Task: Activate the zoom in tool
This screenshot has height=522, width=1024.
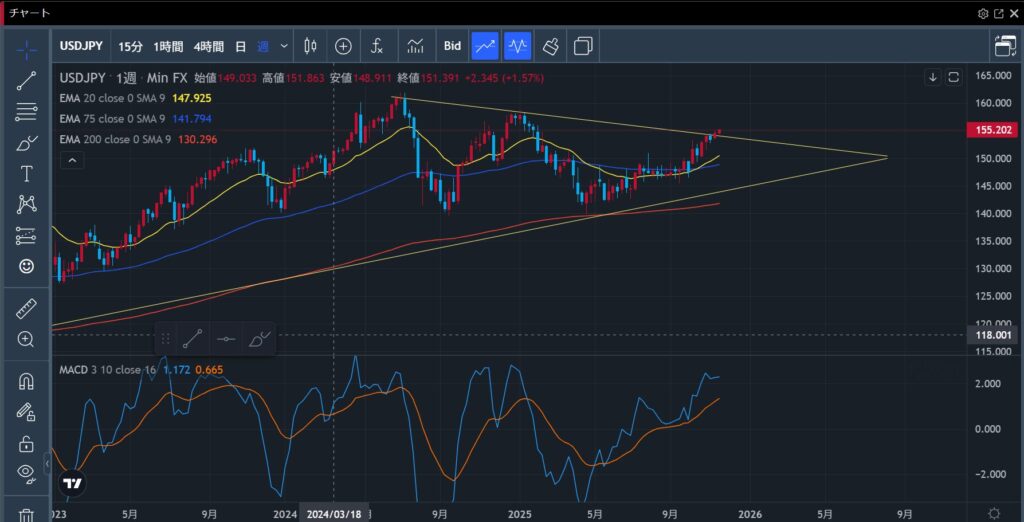Action: tap(26, 339)
